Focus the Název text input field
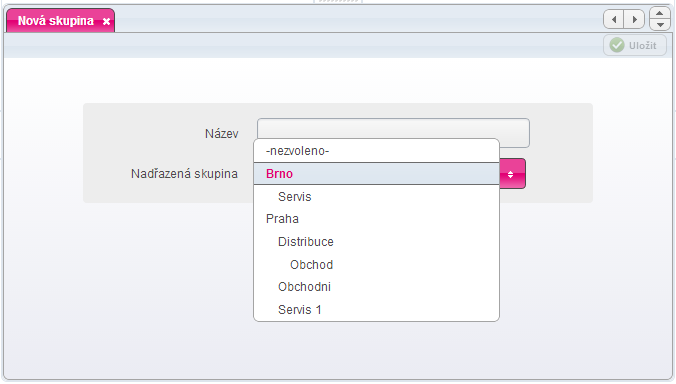This screenshot has height=384, width=676. tap(393, 128)
